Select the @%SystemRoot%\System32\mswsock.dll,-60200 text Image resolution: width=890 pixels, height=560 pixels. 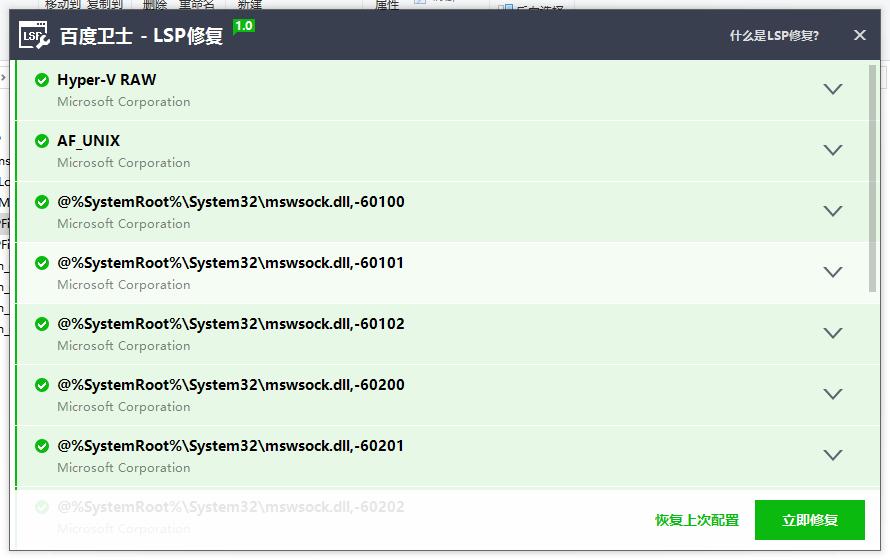click(231, 385)
